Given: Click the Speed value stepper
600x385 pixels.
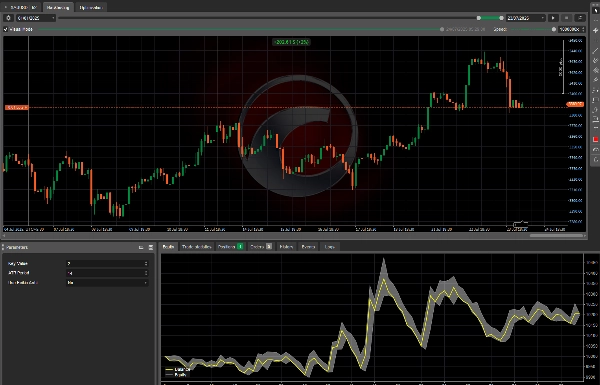Looking at the screenshot, I should pos(584,29).
